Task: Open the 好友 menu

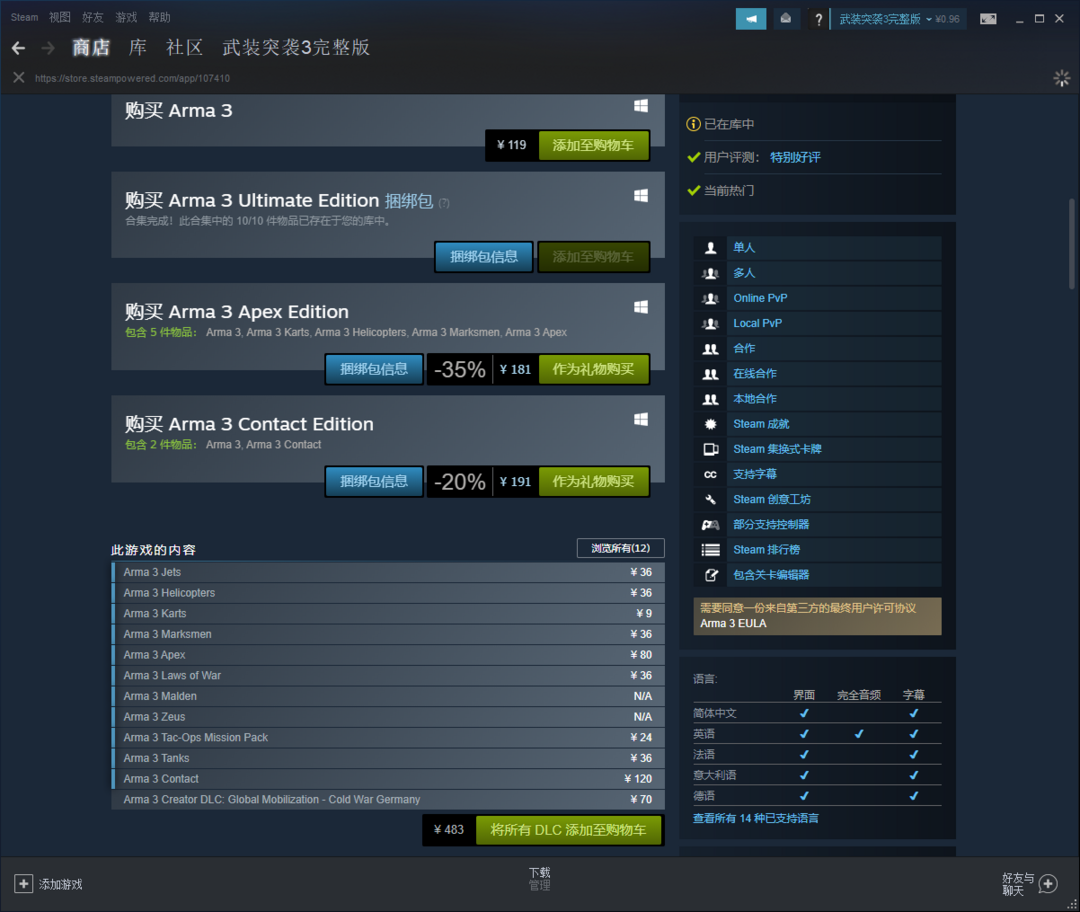Action: [x=92, y=17]
